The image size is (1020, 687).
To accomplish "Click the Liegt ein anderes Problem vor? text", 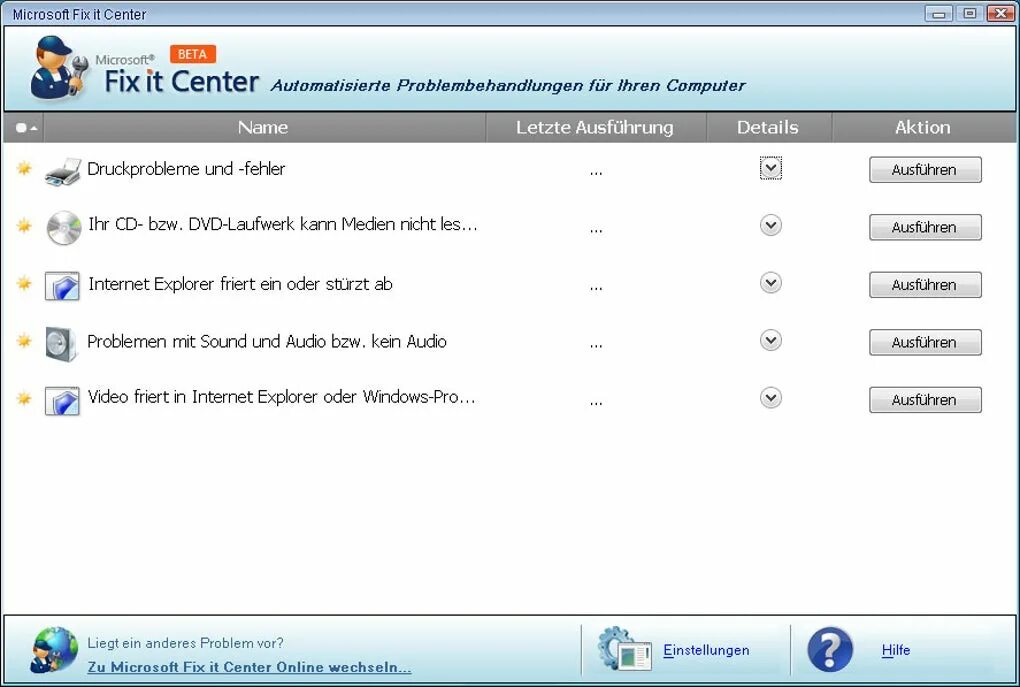I will click(185, 643).
